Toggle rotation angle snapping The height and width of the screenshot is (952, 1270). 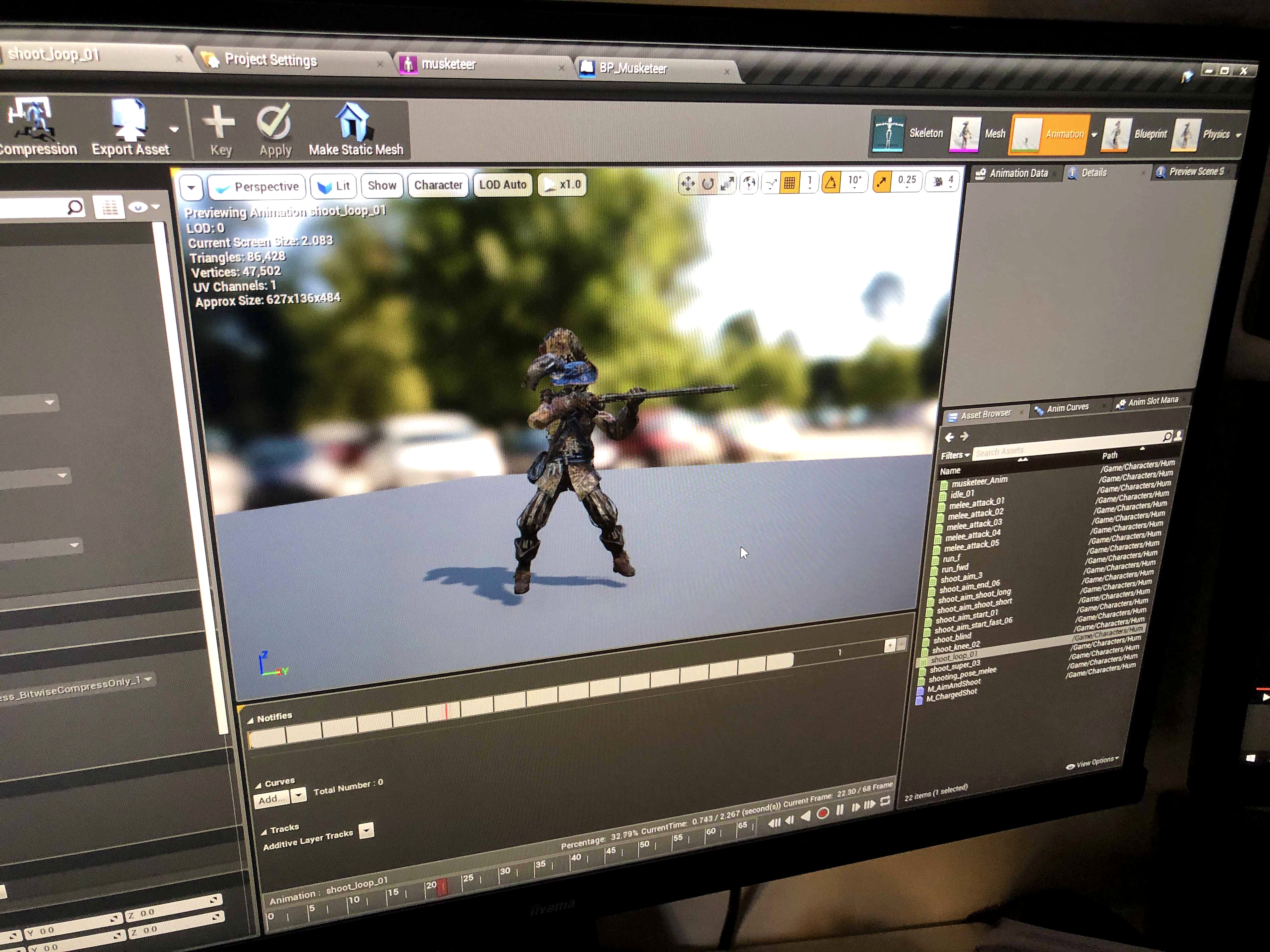pyautogui.click(x=831, y=183)
